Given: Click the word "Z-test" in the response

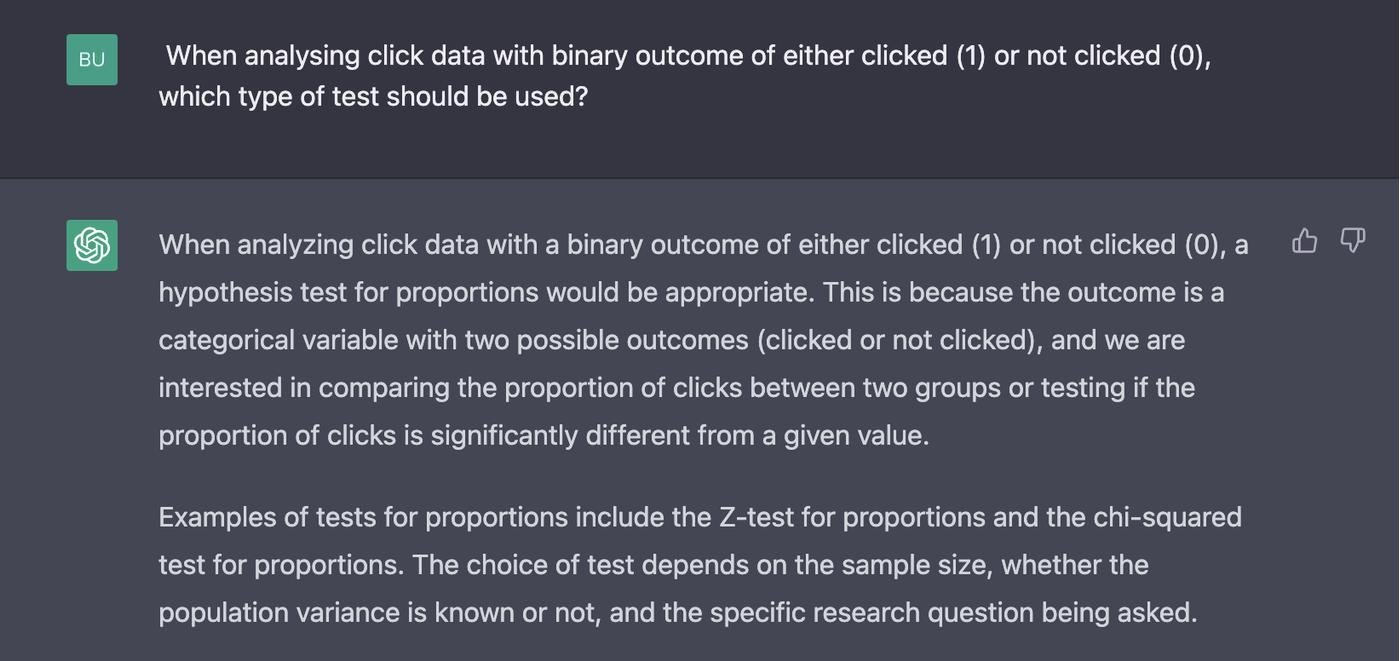Looking at the screenshot, I should pyautogui.click(x=756, y=517).
